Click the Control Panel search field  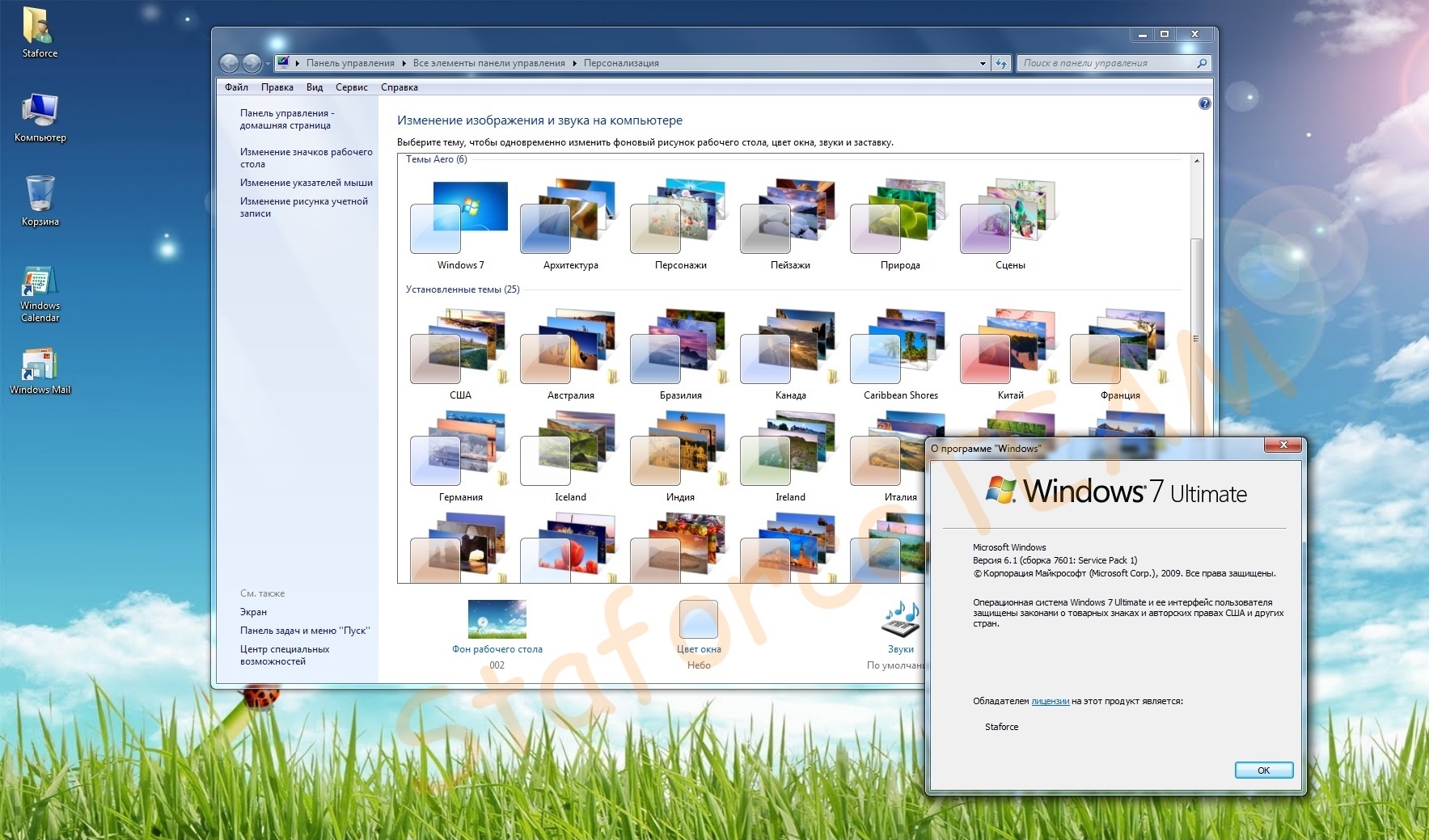click(1106, 63)
